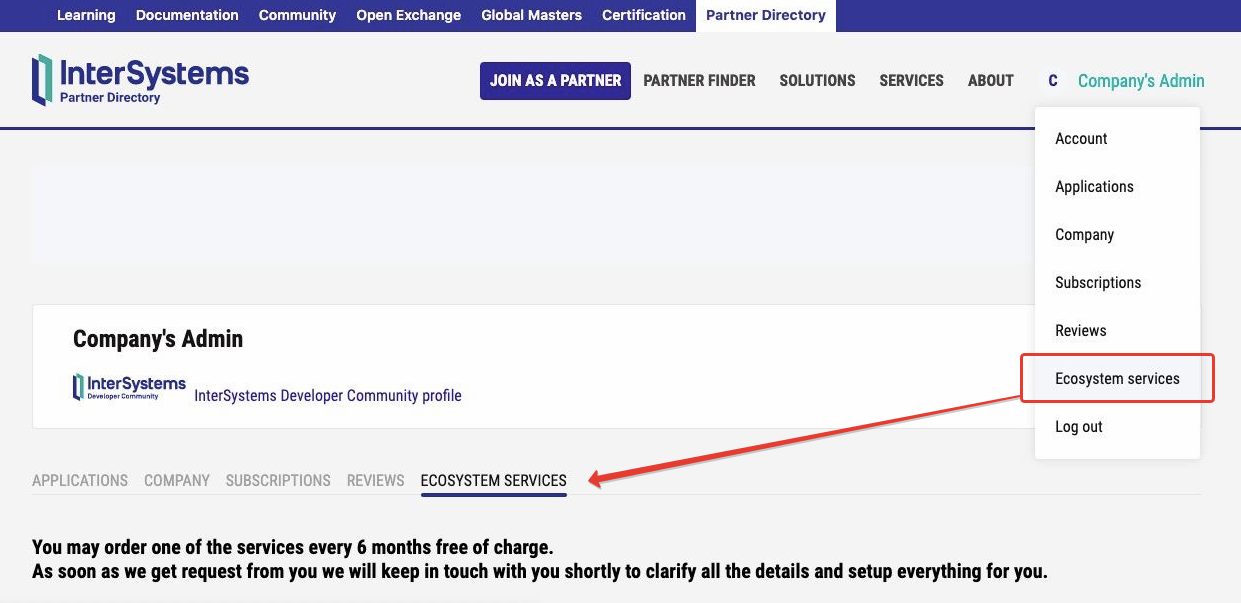Click the InterSystems Partner Directory logo
The image size is (1241, 603).
tap(140, 80)
